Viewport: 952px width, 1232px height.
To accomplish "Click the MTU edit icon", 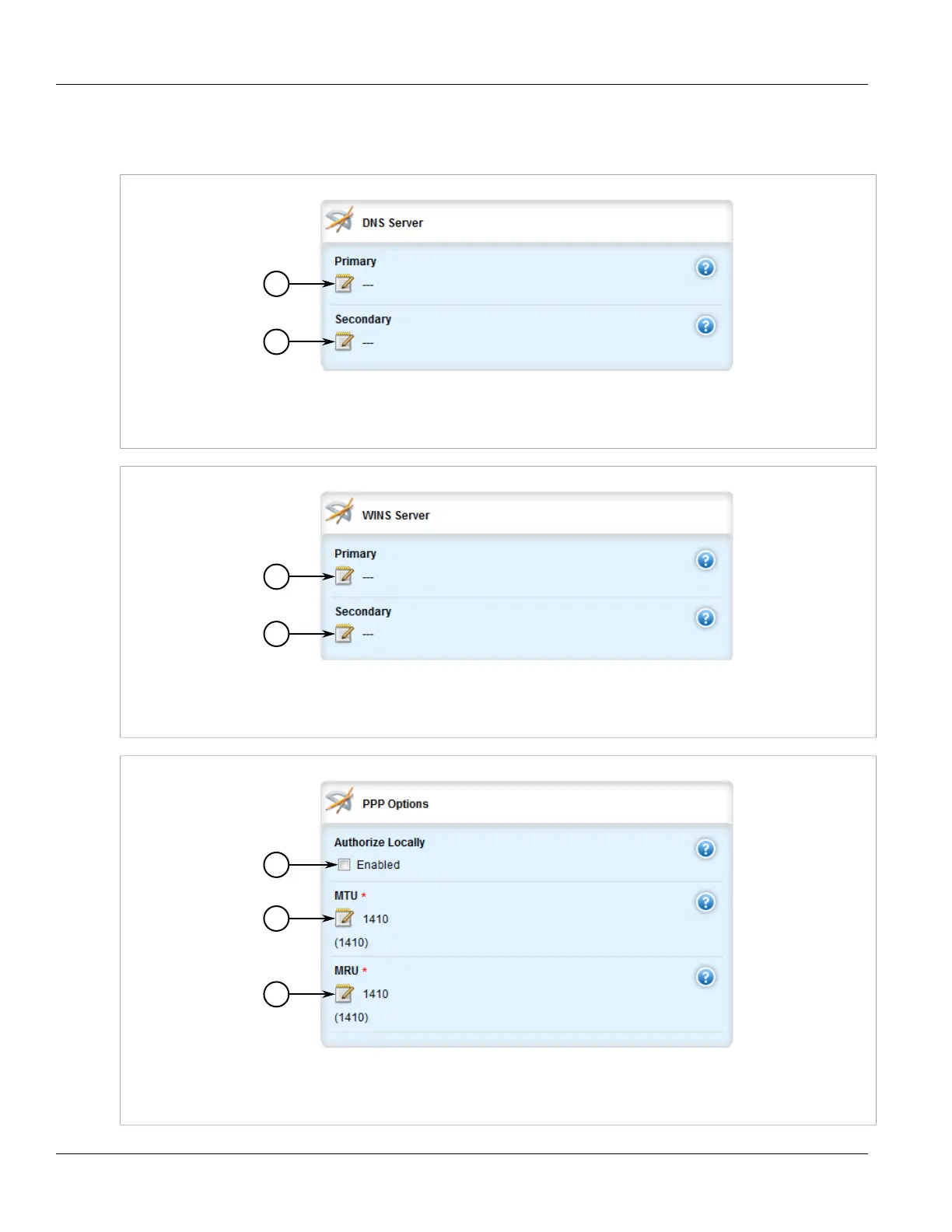I will point(344,919).
